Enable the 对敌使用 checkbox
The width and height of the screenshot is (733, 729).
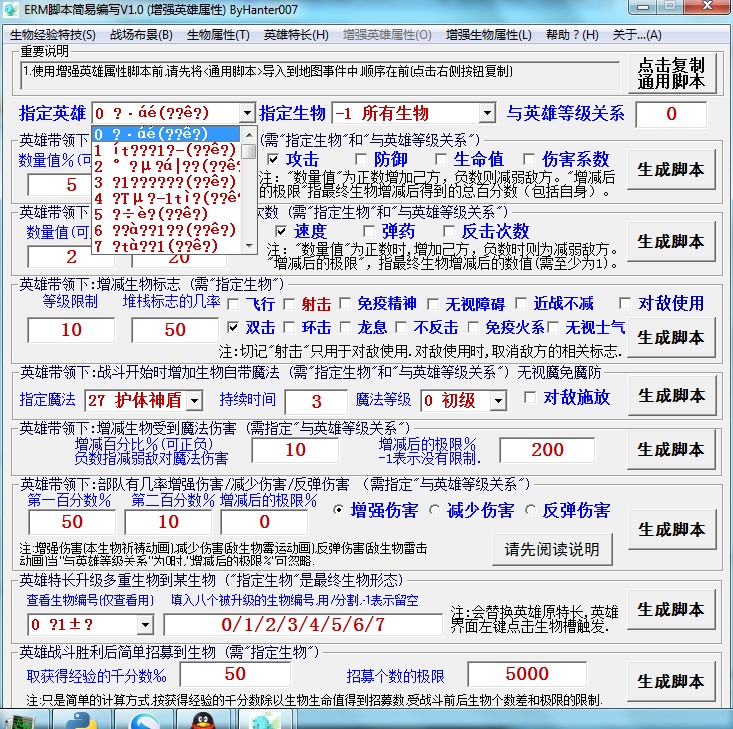pos(625,303)
